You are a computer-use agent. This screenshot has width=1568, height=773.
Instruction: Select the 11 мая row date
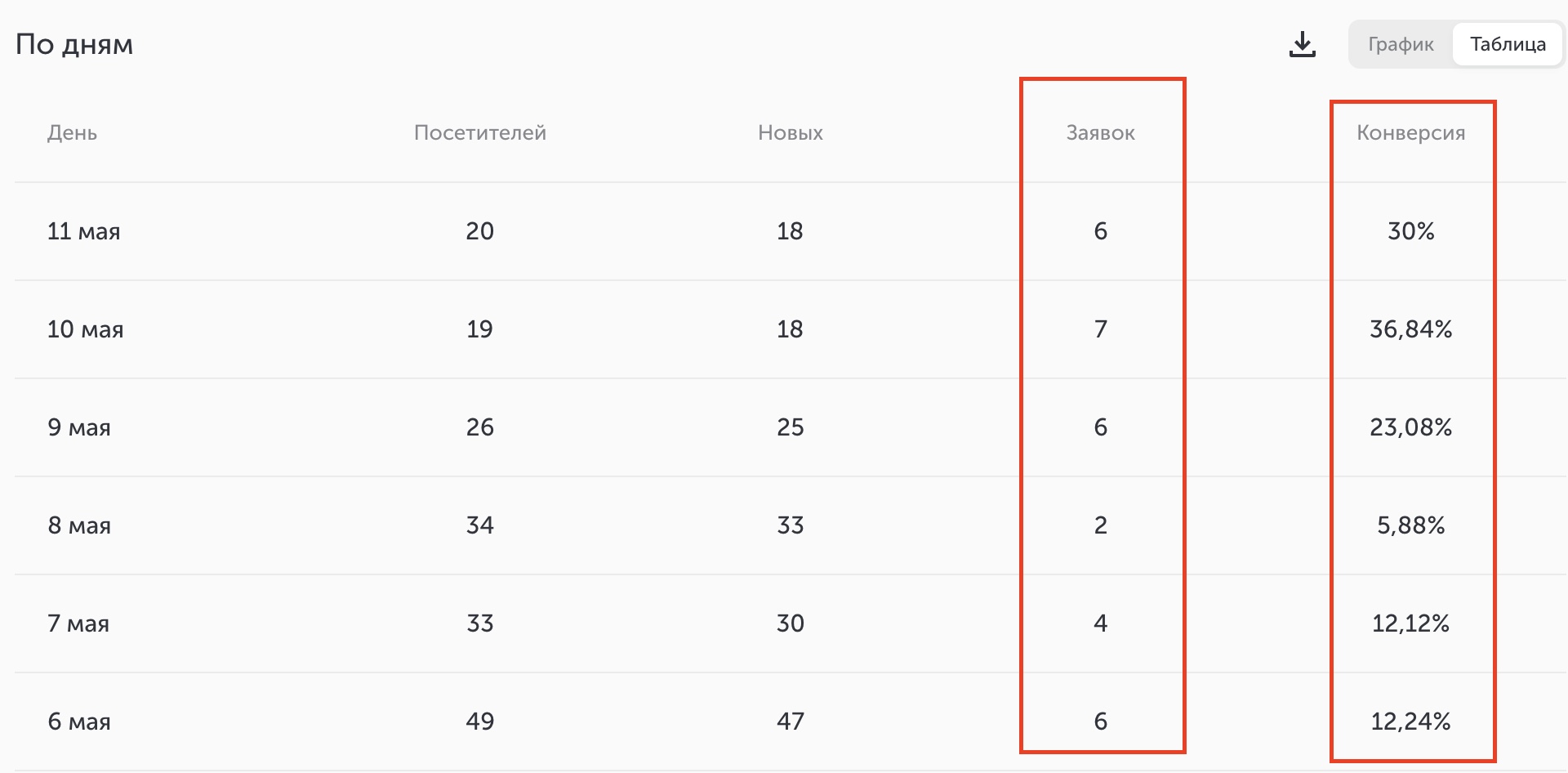coord(83,231)
